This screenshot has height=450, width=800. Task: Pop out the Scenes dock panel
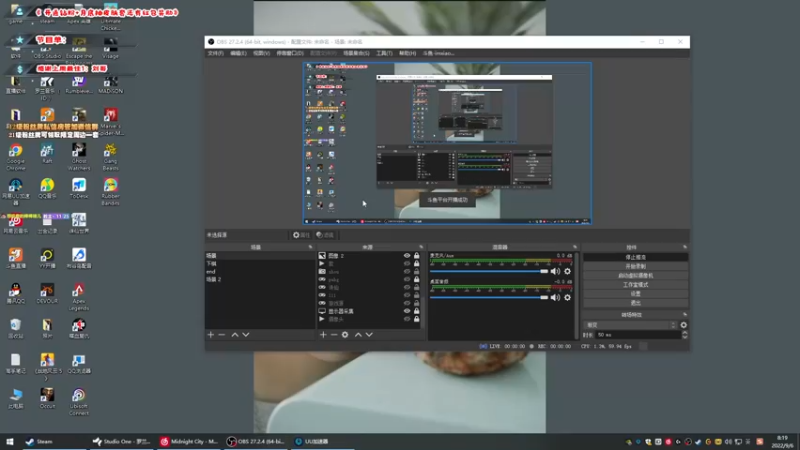310,247
